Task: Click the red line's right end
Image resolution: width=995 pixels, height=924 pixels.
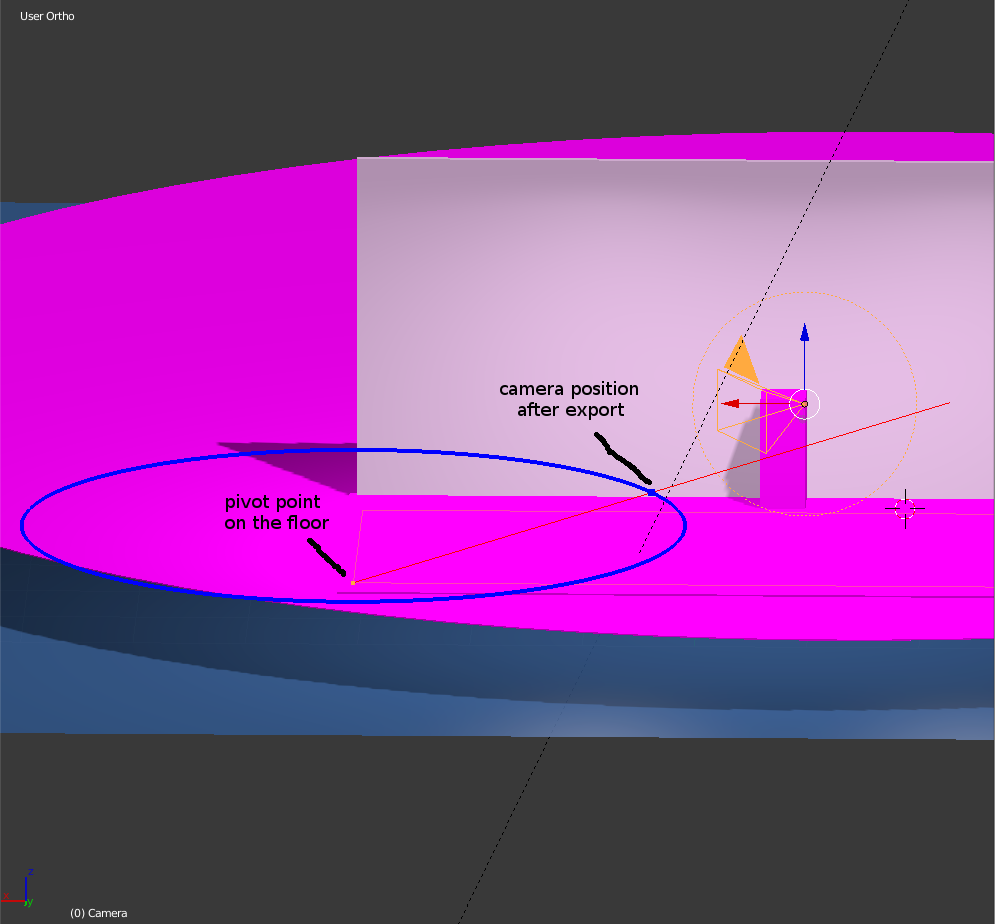Action: click(x=948, y=403)
